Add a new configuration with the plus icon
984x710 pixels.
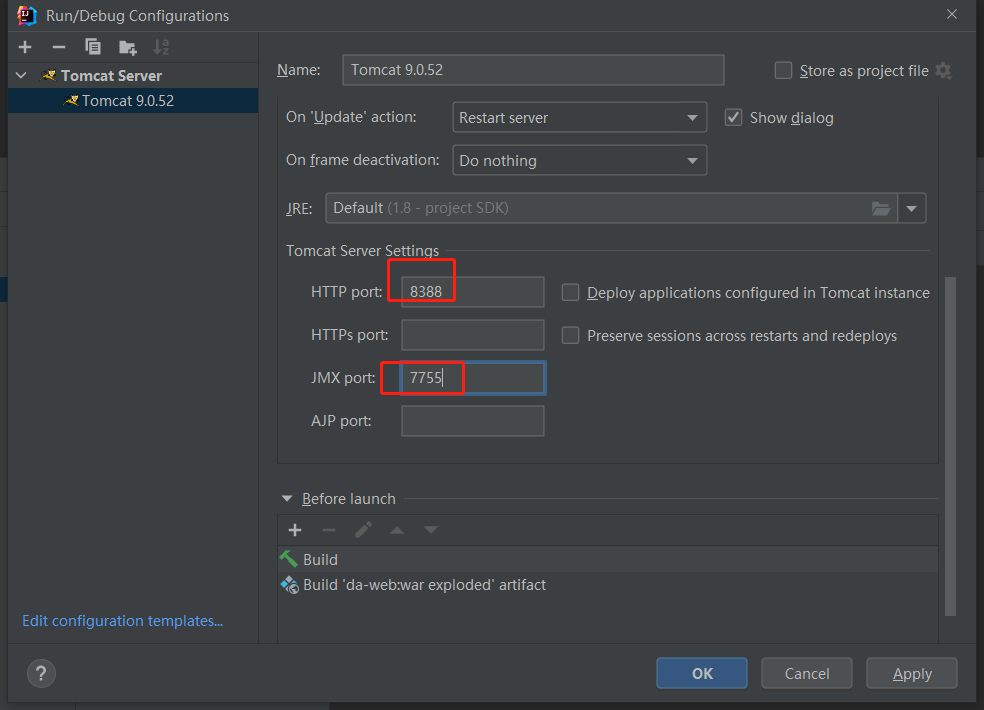click(x=25, y=47)
